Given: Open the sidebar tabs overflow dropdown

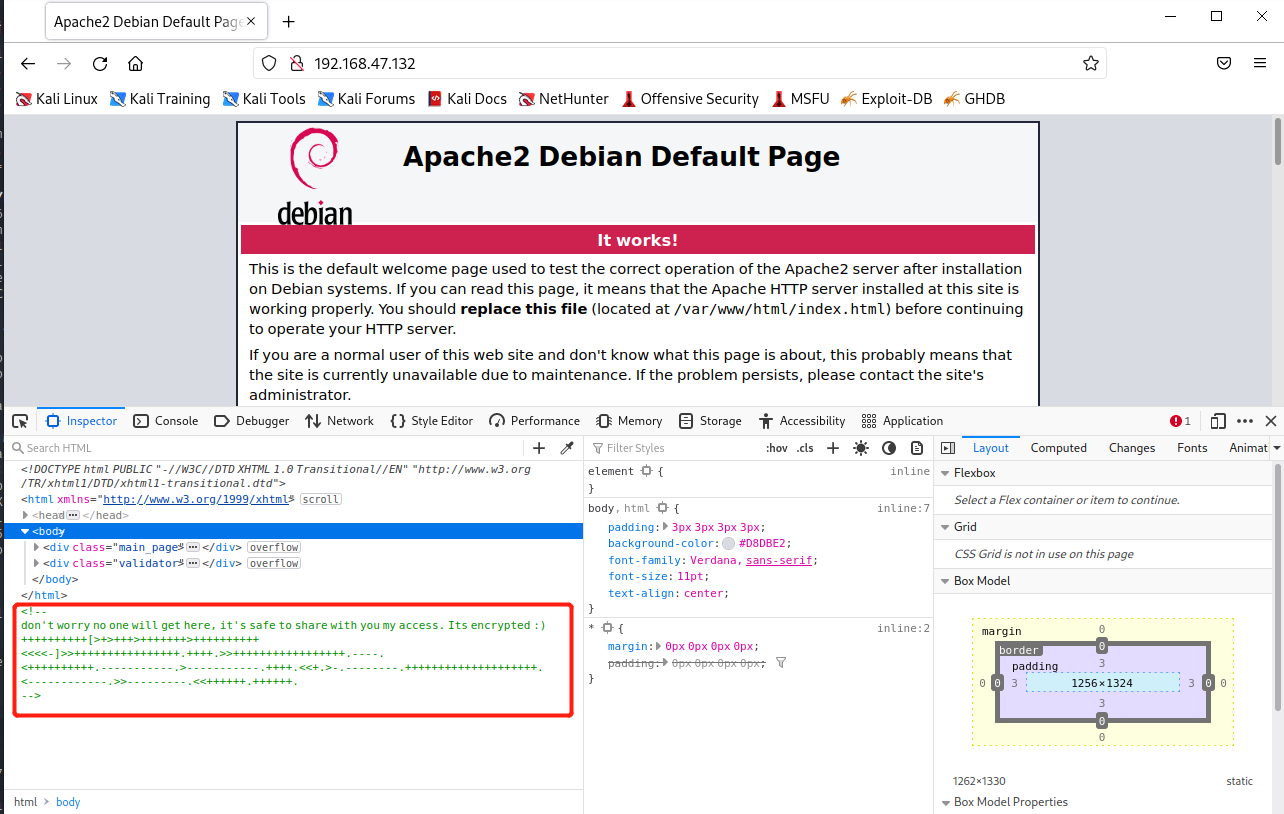Looking at the screenshot, I should pos(1277,448).
